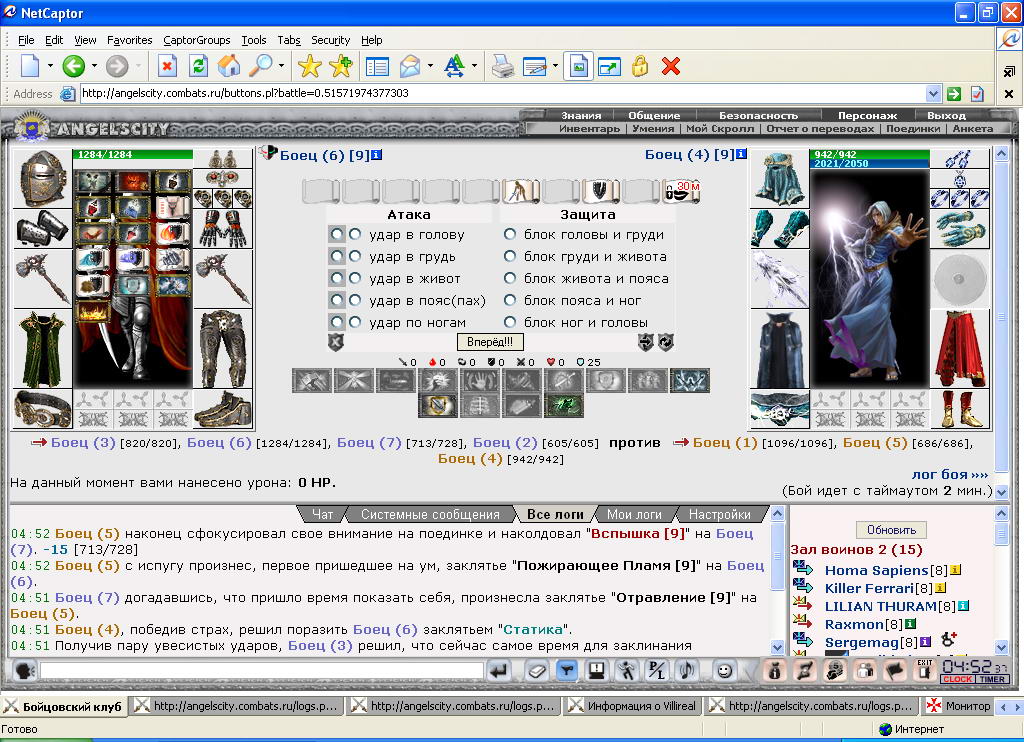Image resolution: width=1024 pixels, height=742 pixels.
Task: Select first radio for удар в живот
Action: pos(336,278)
